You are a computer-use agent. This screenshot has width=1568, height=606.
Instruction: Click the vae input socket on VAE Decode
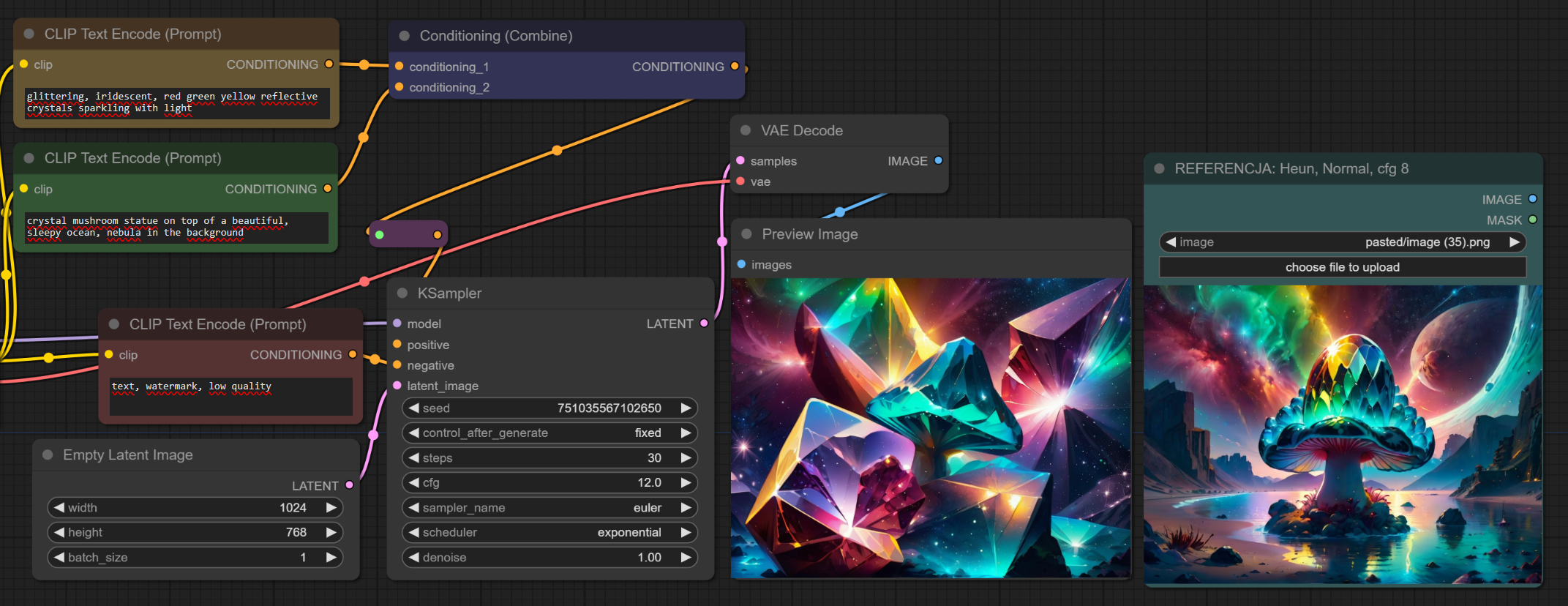tap(740, 182)
